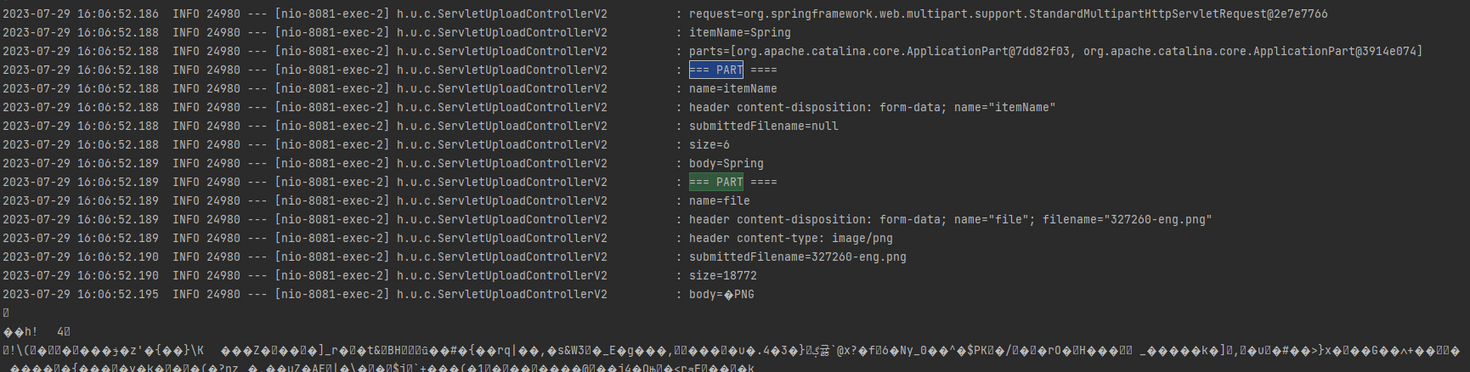1470x372 pixels.
Task: Click the "name=itemName" log message
Action: point(733,89)
